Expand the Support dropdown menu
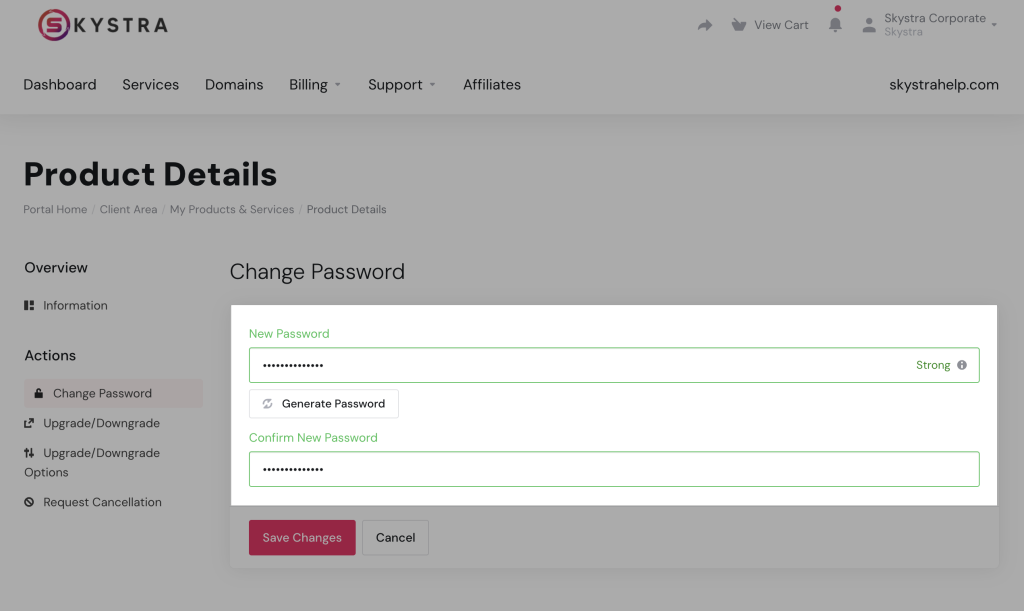The image size is (1024, 611). coord(402,85)
